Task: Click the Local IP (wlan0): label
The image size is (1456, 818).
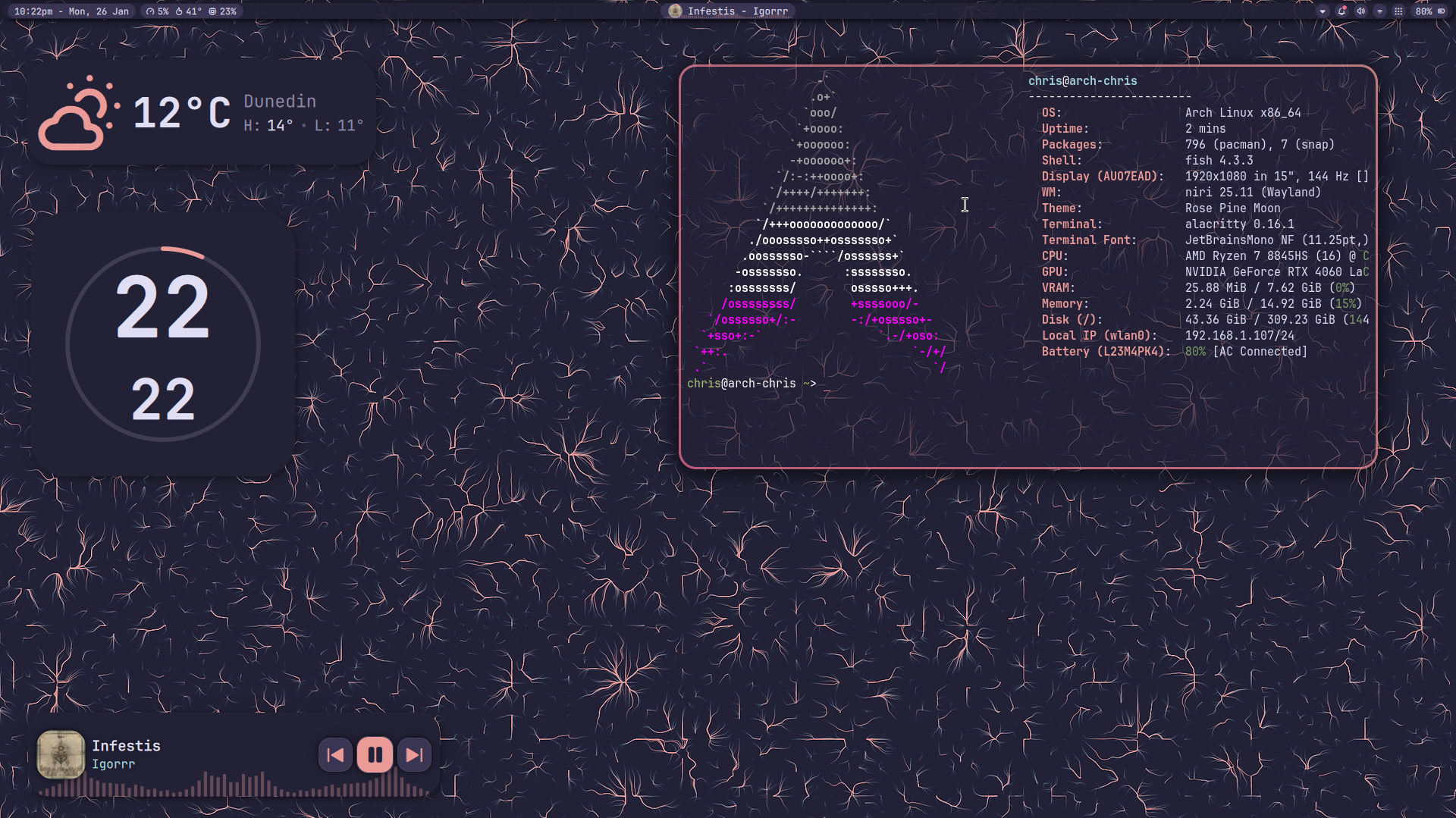Action: click(1100, 336)
